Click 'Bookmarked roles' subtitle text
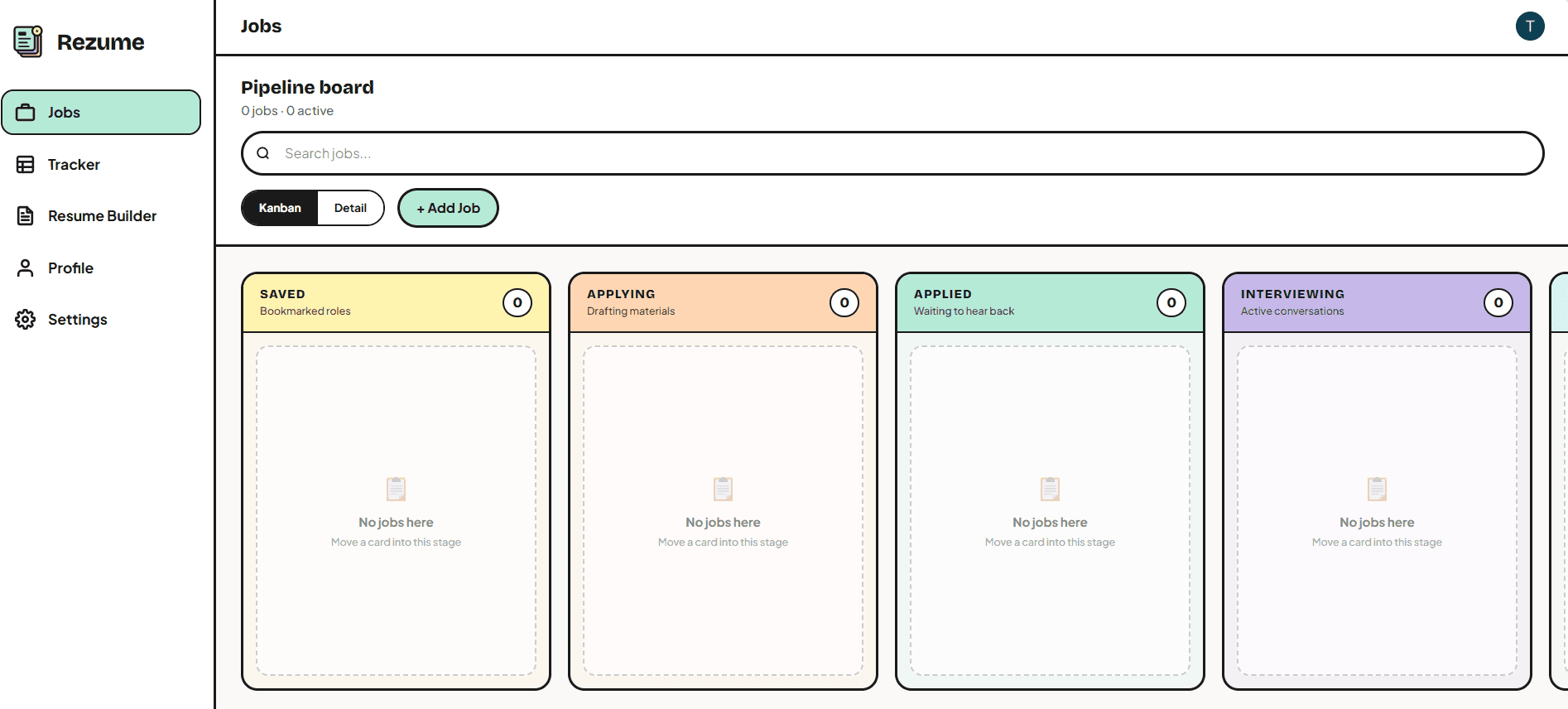 click(305, 311)
